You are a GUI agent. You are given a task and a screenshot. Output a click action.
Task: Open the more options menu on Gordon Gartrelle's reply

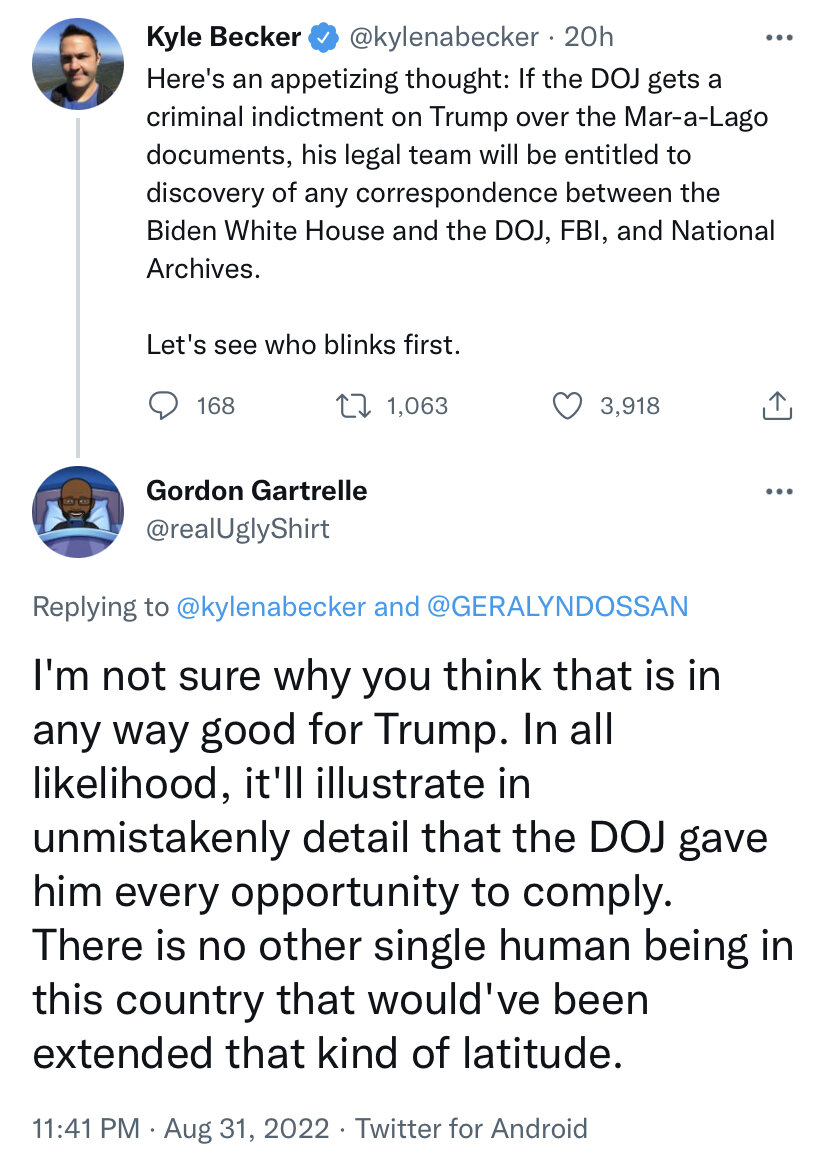pos(778,492)
